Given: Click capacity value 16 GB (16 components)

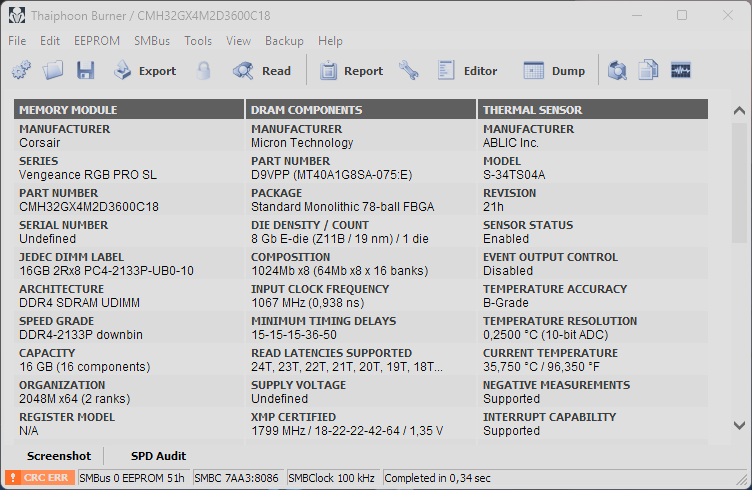Looking at the screenshot, I should coord(84,367).
